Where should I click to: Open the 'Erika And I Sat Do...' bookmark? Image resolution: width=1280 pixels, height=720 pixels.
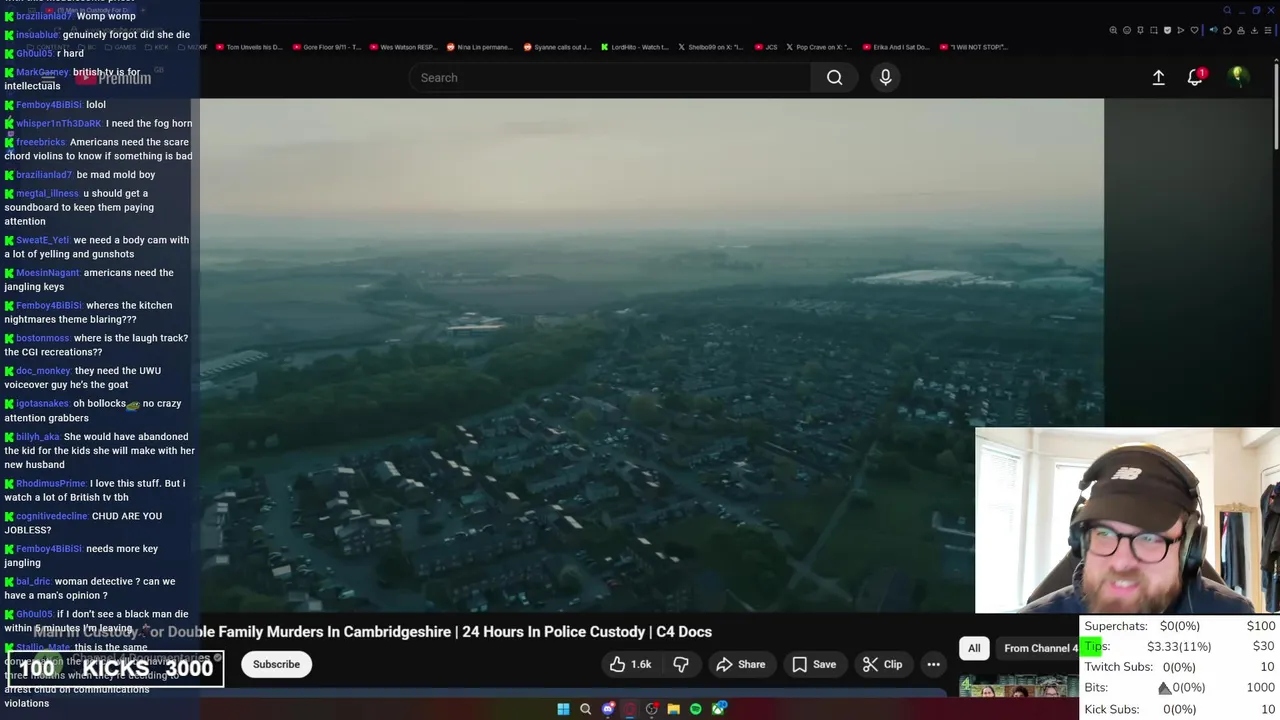coord(896,47)
